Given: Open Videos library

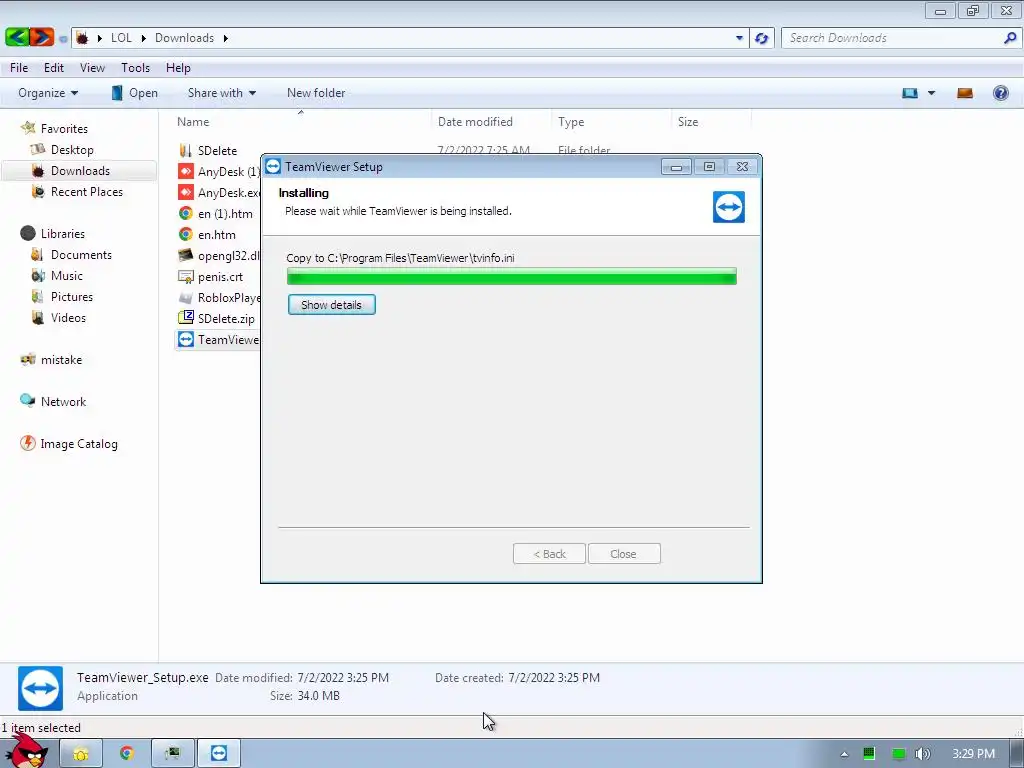Looking at the screenshot, I should click(x=68, y=317).
